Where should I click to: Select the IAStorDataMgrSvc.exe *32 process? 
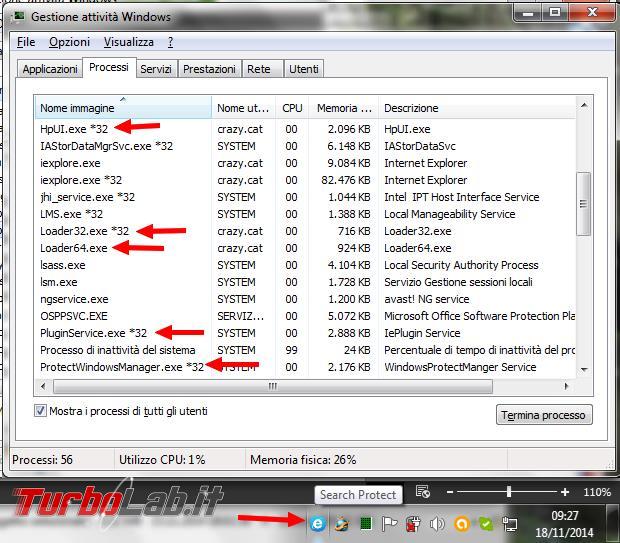[x=305, y=146]
